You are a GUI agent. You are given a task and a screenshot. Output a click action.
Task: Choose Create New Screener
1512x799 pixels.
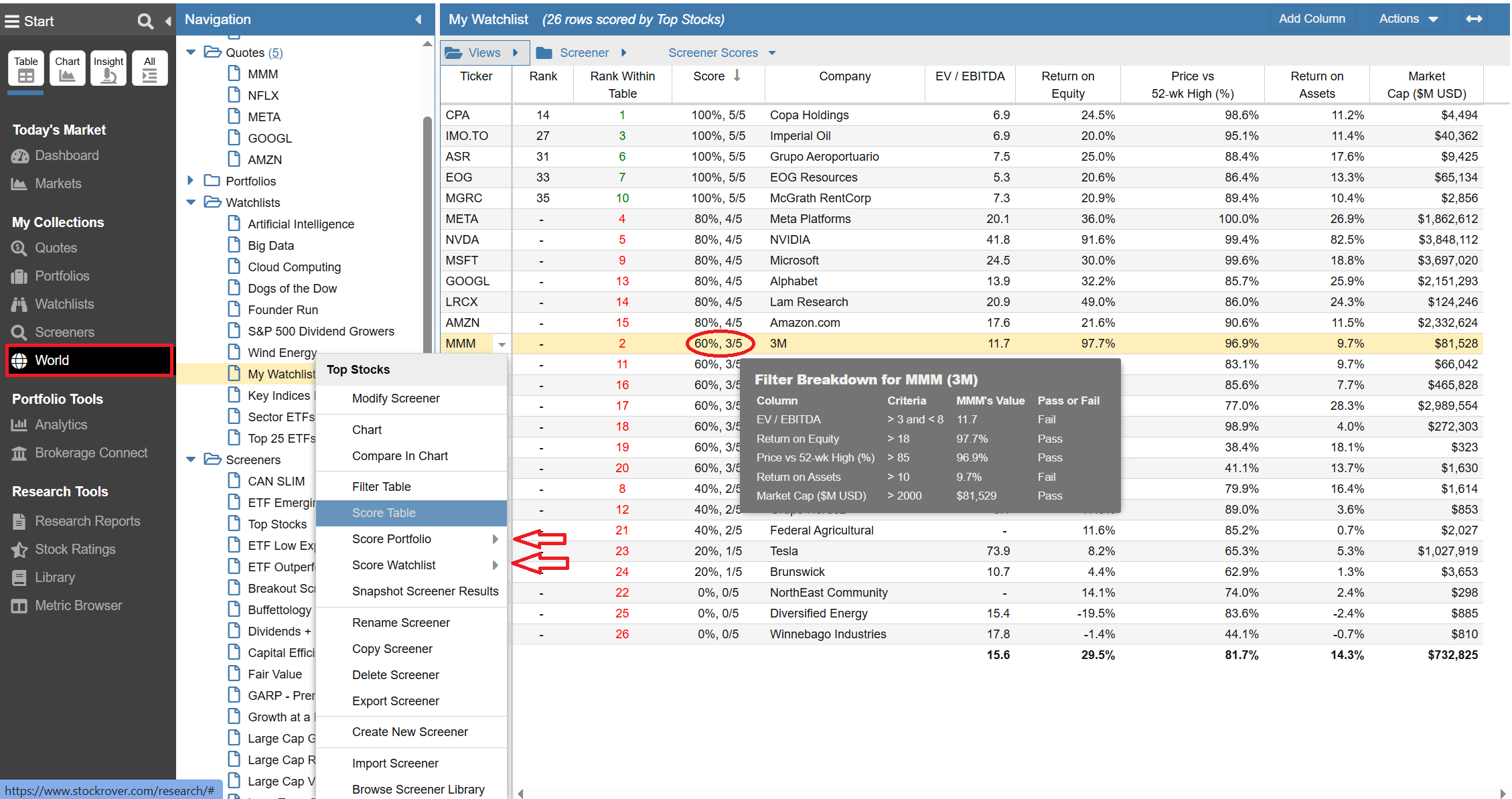tap(410, 732)
